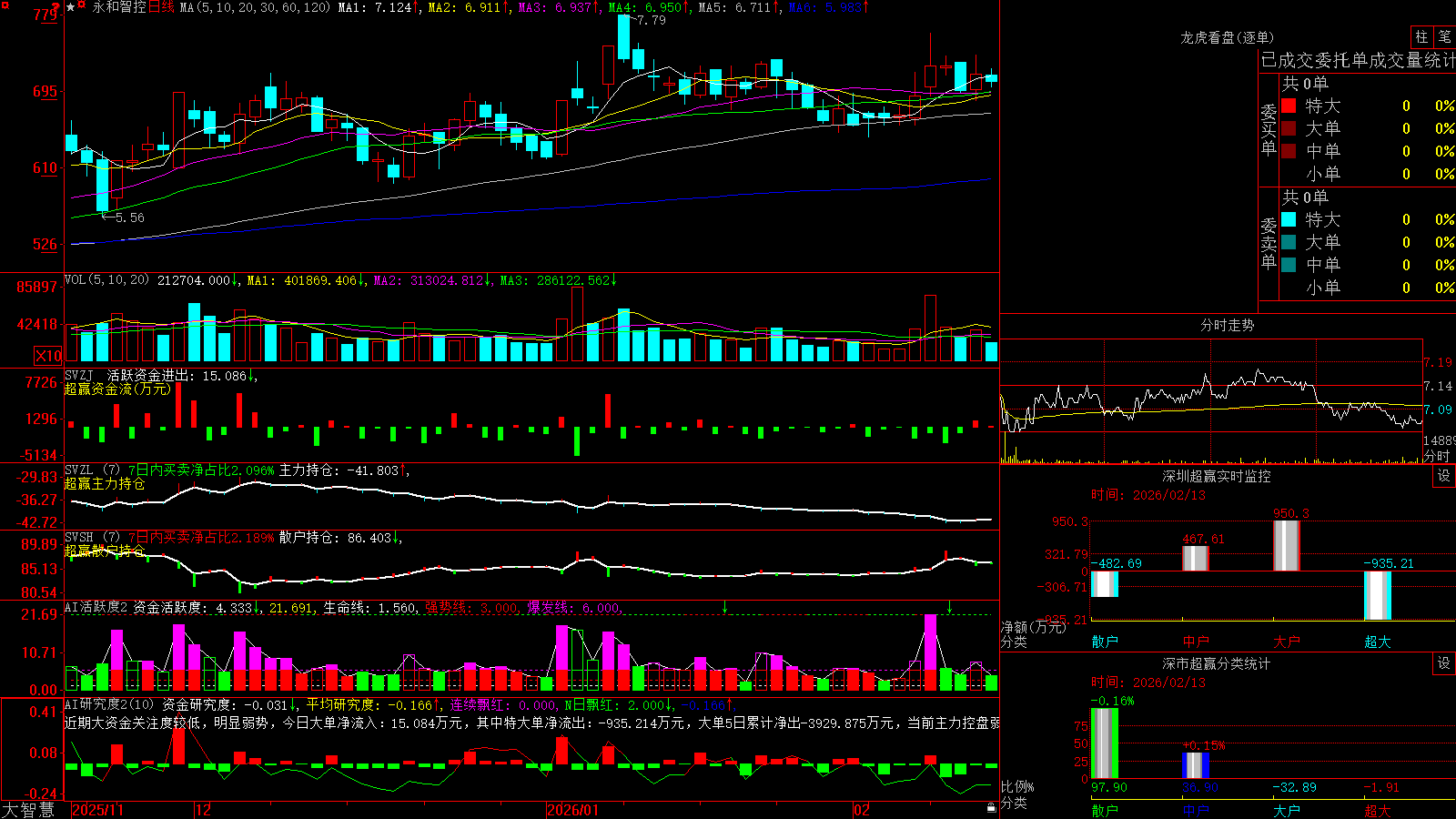The image size is (1456, 819).
Task: Click the teal 中单 swatch under 委卖单
Action: (x=1289, y=265)
